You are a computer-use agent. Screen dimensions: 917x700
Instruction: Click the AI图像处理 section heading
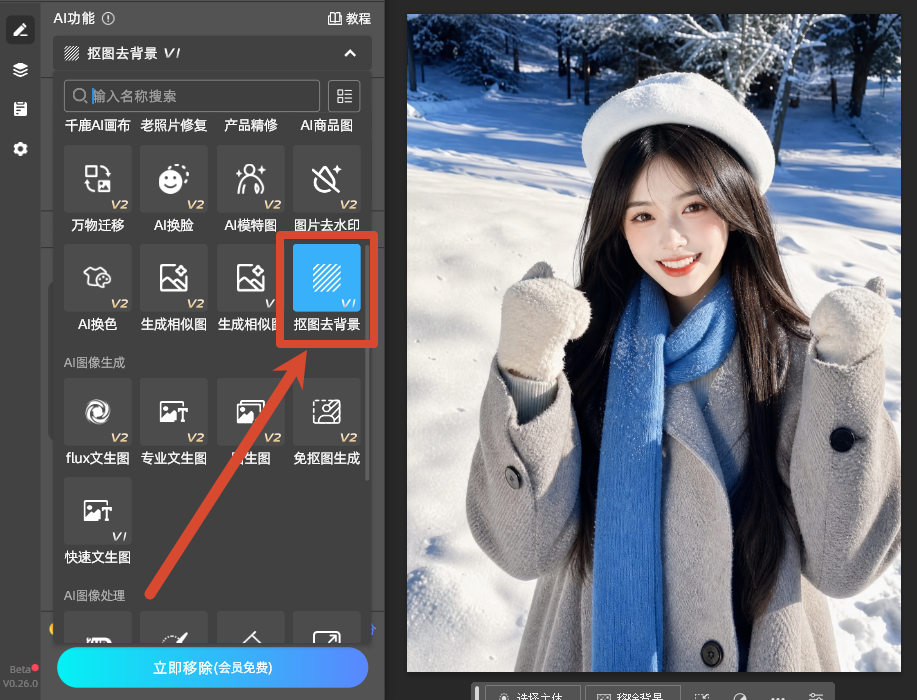pyautogui.click(x=94, y=595)
